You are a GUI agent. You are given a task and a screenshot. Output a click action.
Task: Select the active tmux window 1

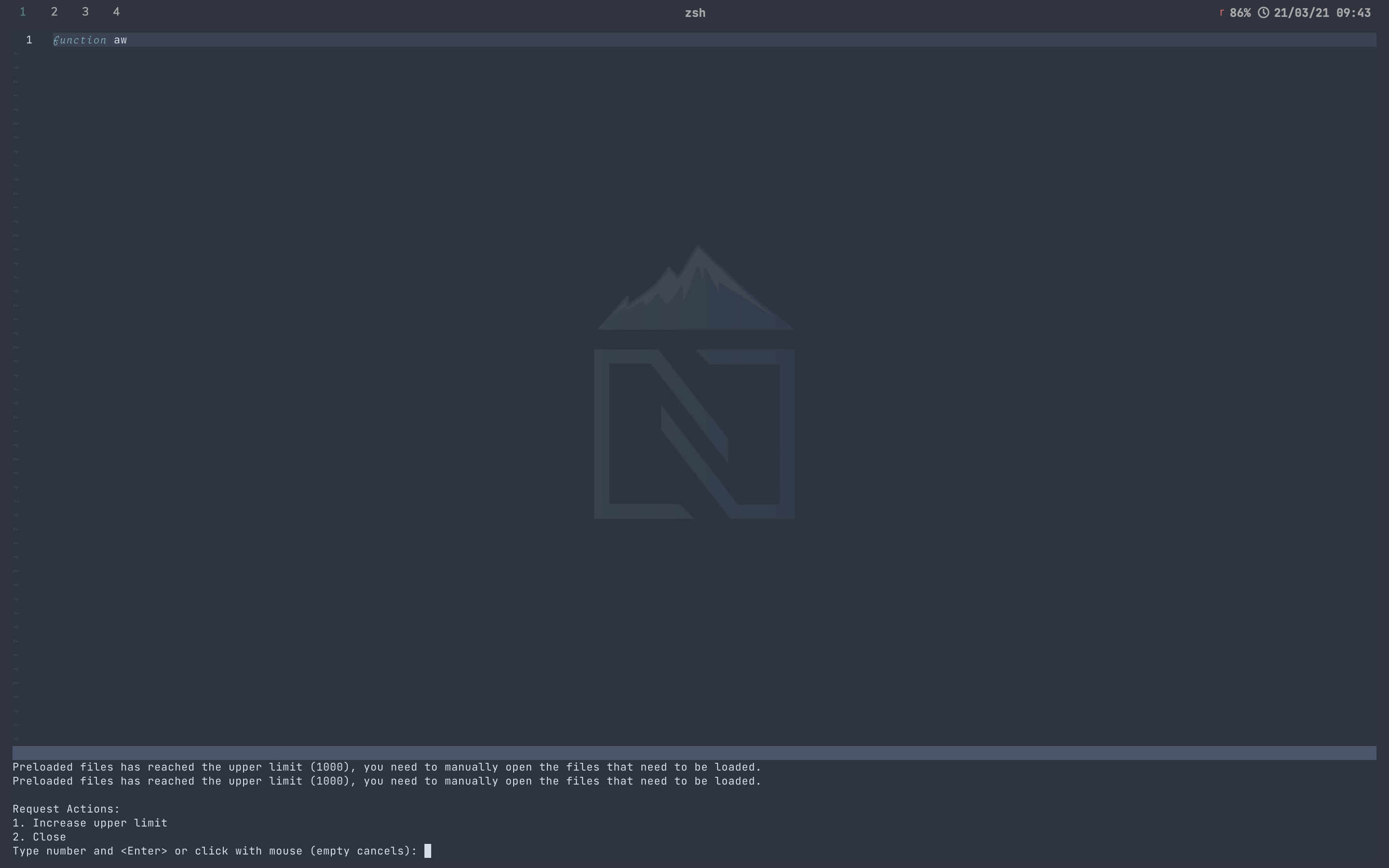pyautogui.click(x=23, y=12)
